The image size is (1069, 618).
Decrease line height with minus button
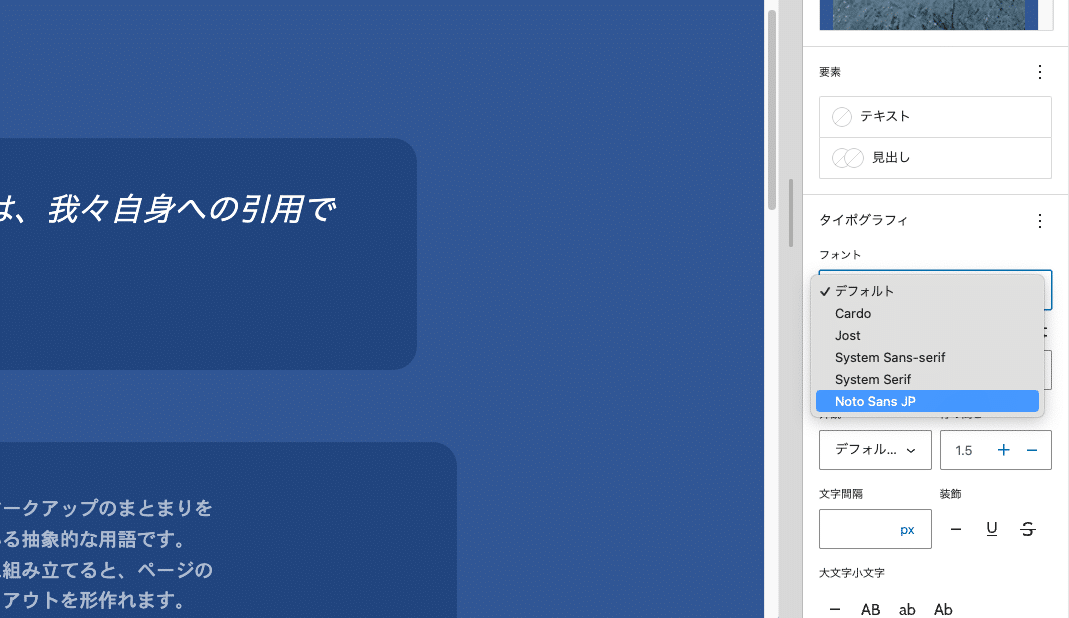pos(1032,450)
